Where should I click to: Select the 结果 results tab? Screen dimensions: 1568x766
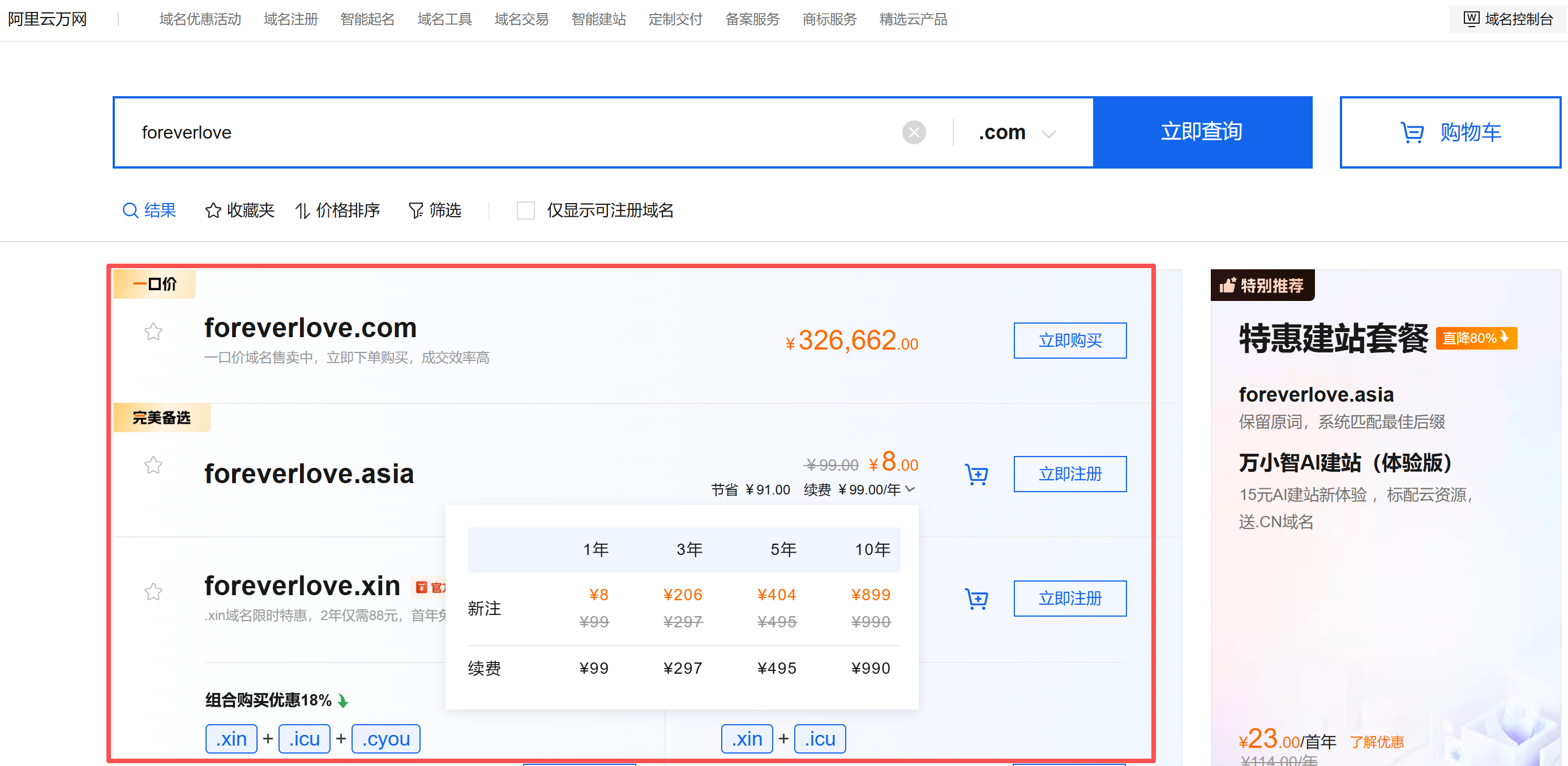149,210
